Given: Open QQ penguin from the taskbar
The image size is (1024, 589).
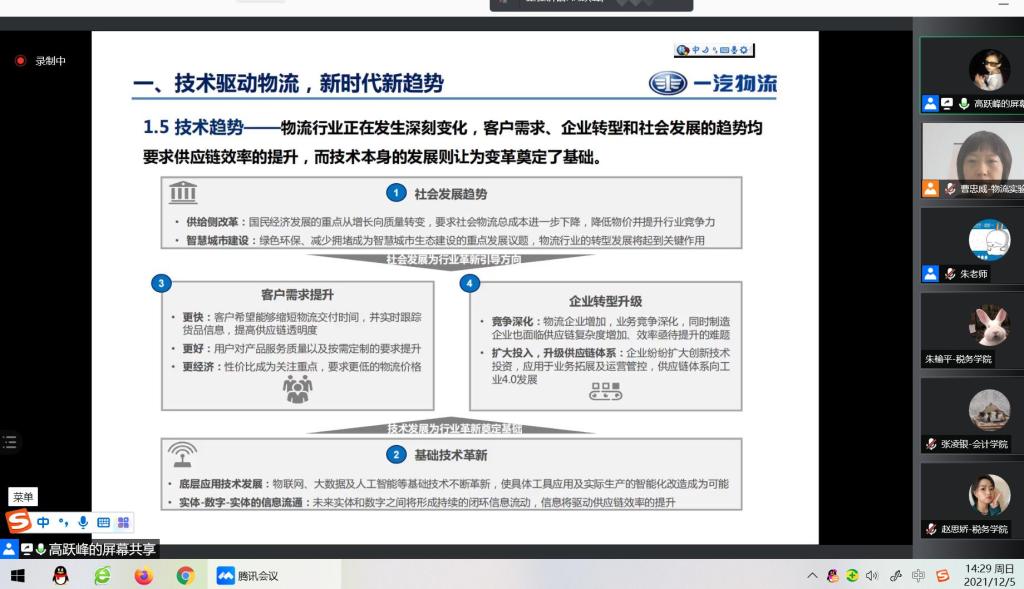Looking at the screenshot, I should tap(60, 575).
